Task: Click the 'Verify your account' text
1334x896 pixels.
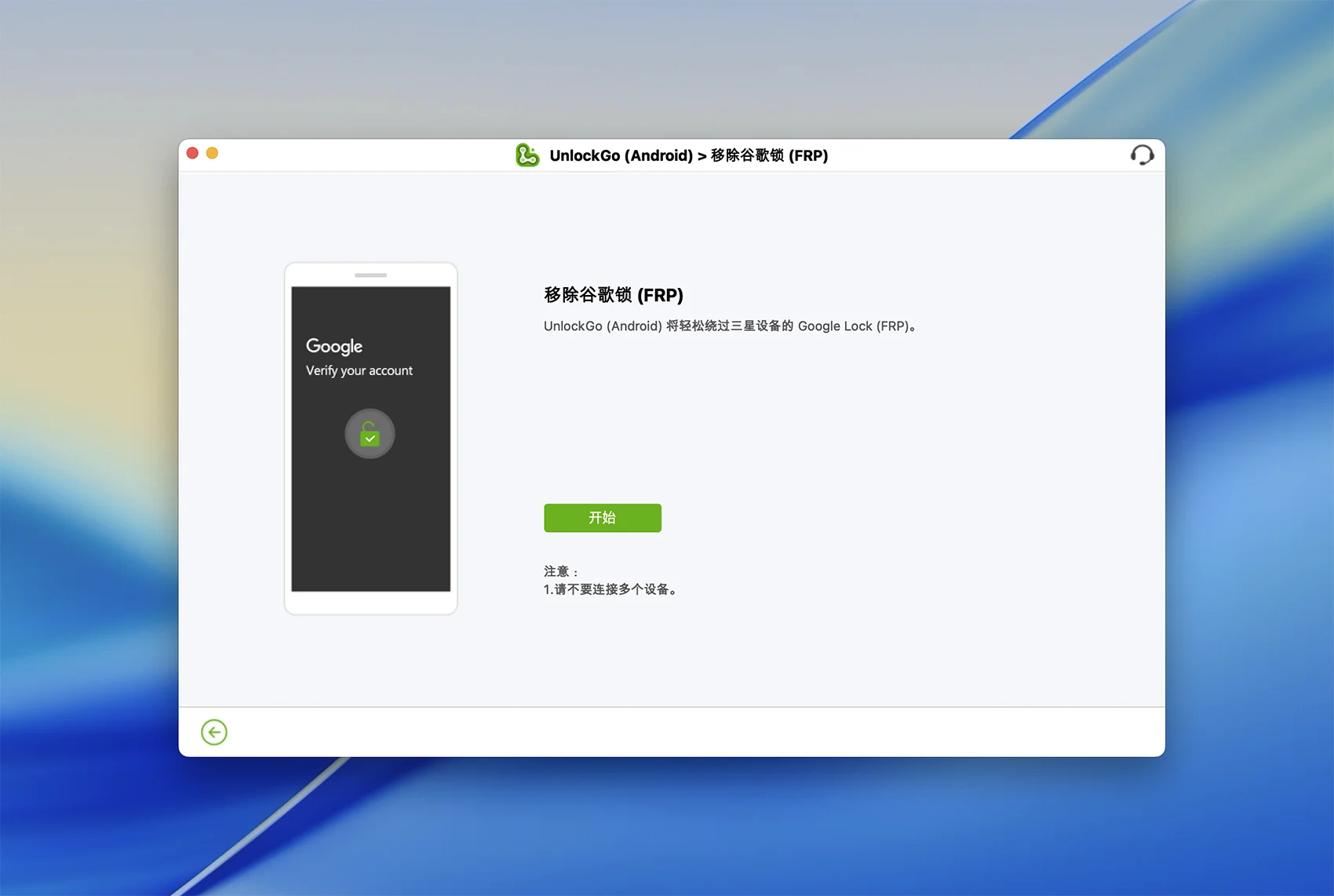Action: tap(359, 370)
